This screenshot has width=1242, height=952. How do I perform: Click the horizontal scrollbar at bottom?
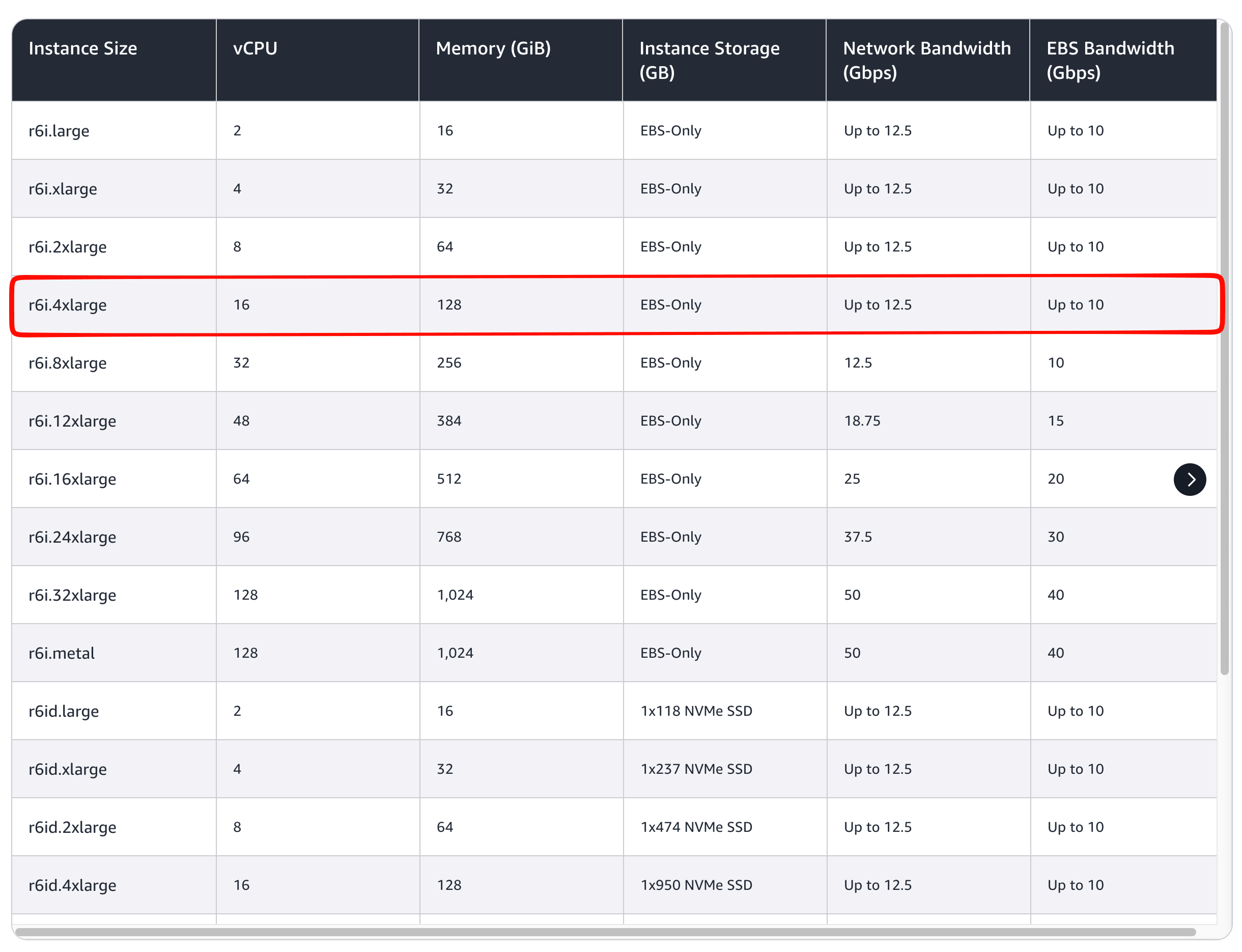(605, 932)
